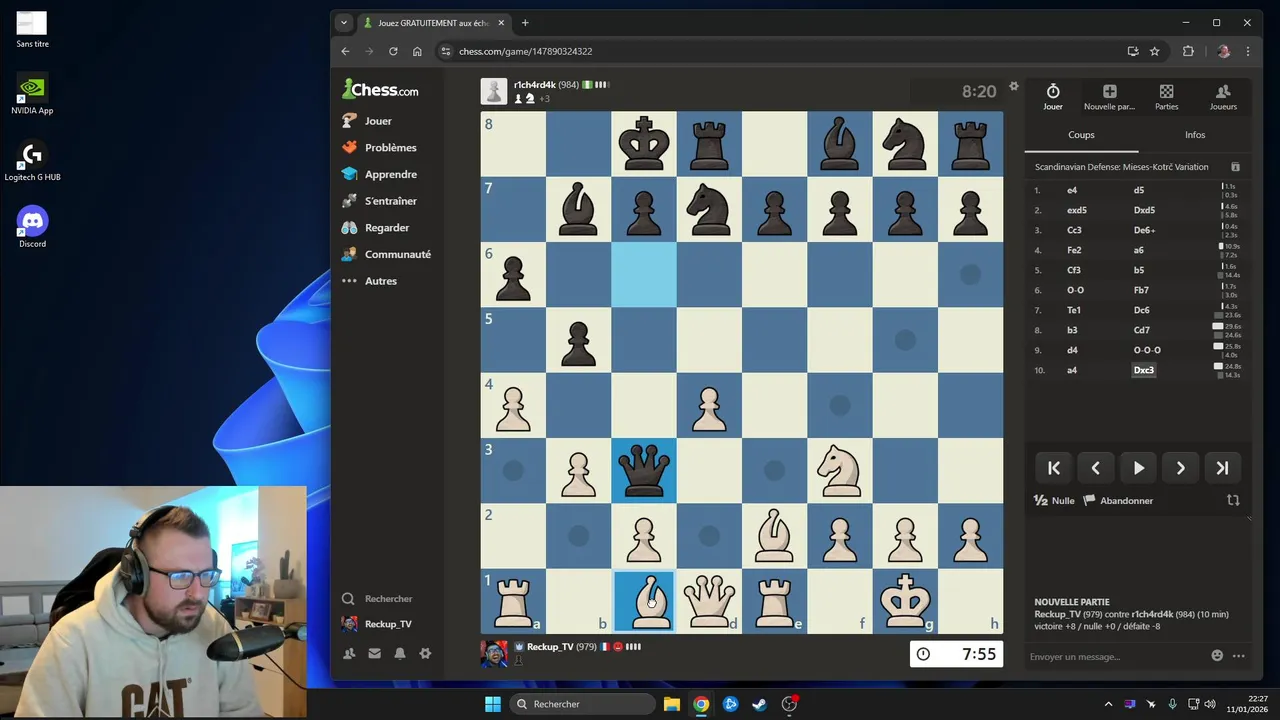Jump to the first move
Screen dimensions: 1280x720
pos(1053,468)
